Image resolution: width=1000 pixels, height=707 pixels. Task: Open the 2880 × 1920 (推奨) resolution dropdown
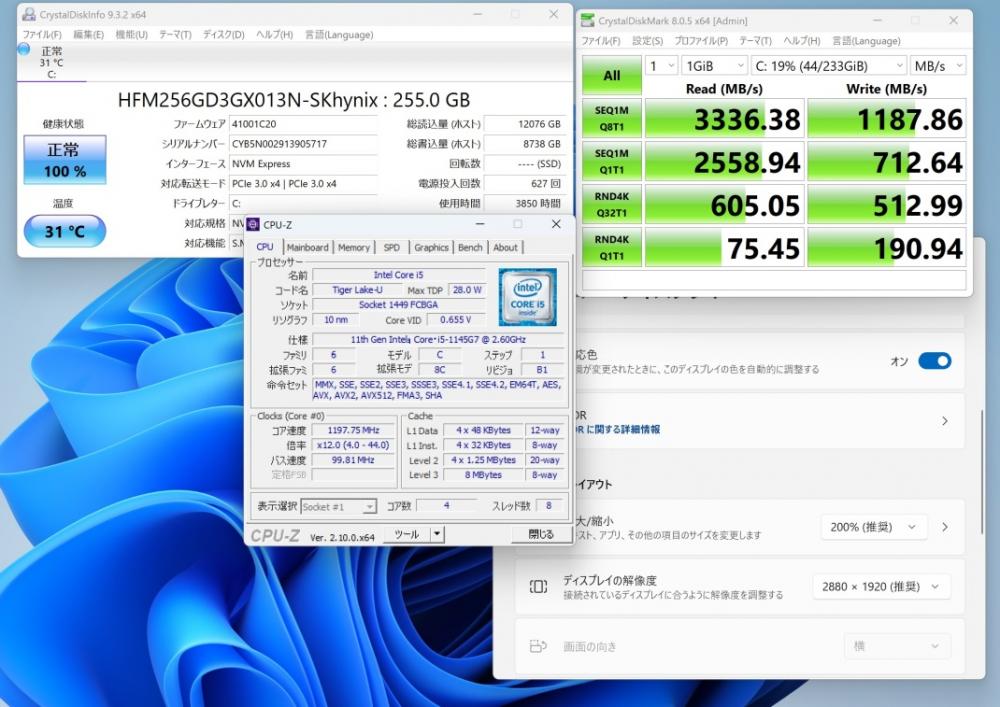coord(881,587)
